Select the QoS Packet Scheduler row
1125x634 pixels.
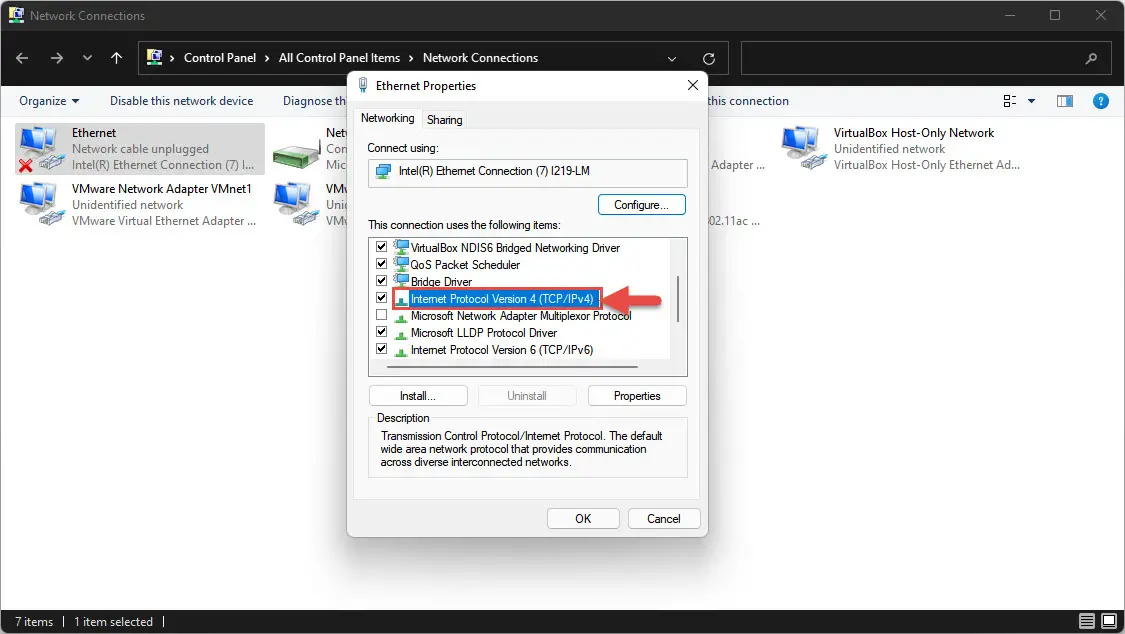(465, 265)
